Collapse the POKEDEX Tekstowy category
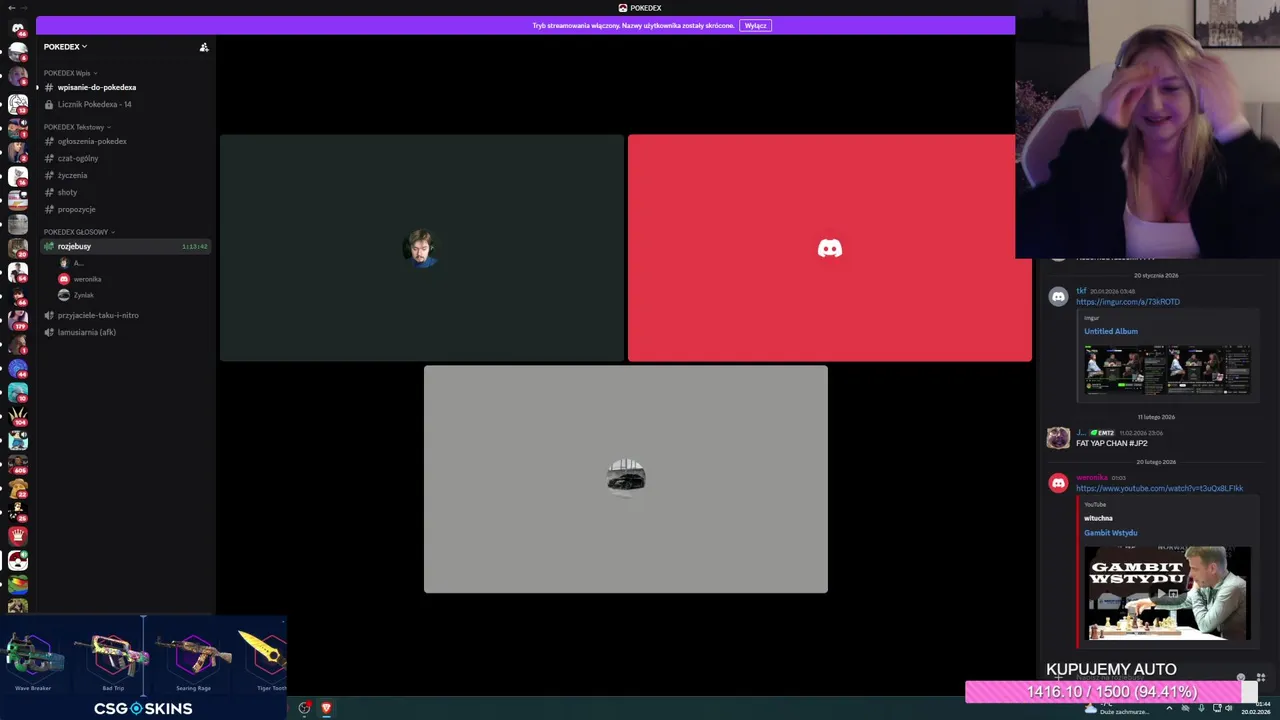This screenshot has height=720, width=1280. [77, 127]
